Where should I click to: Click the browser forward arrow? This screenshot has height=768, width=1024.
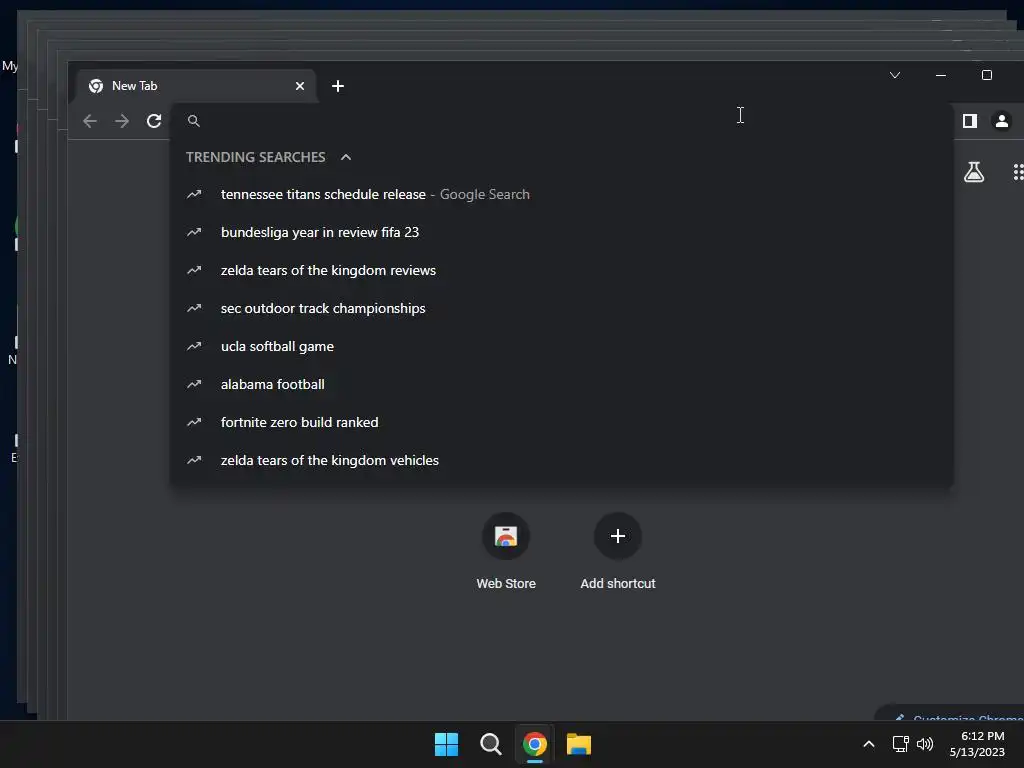click(122, 121)
